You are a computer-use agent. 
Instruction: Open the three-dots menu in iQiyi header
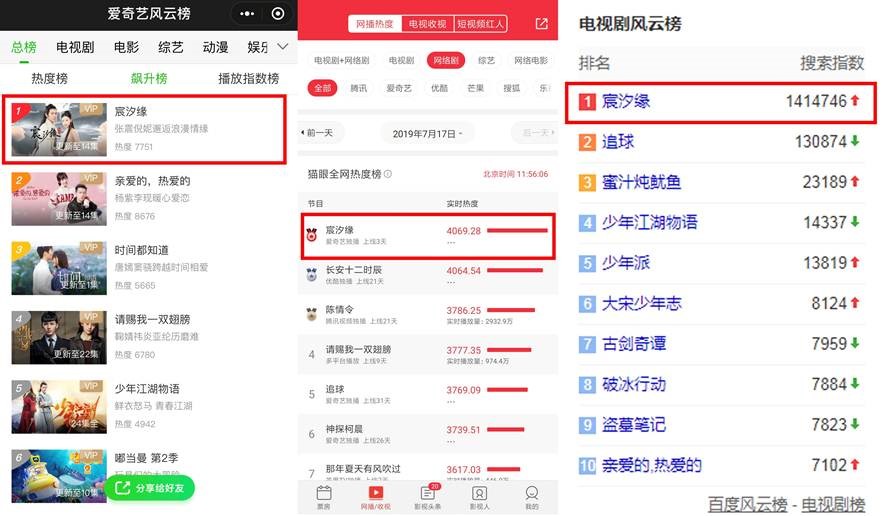[x=247, y=14]
